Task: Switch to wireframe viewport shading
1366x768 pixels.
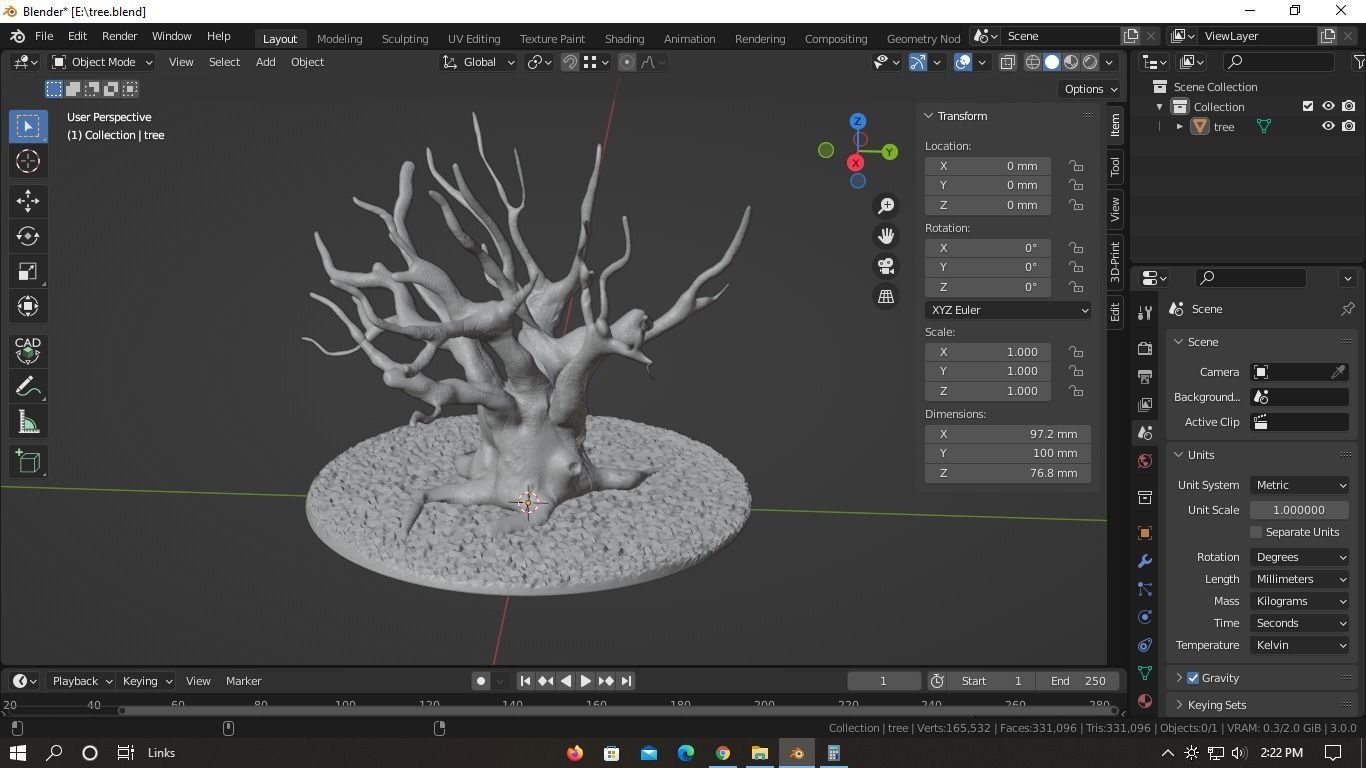Action: click(1033, 62)
